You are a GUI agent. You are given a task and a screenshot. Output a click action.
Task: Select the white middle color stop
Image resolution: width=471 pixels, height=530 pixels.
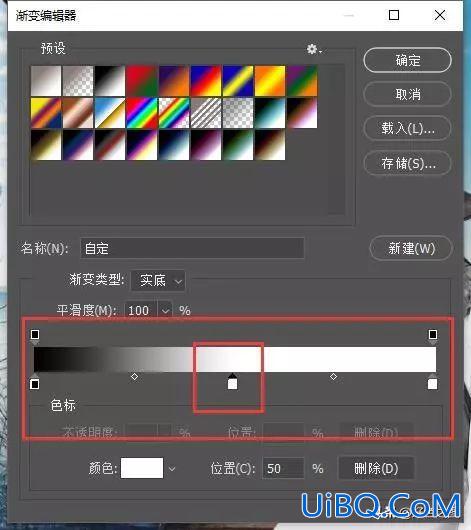point(232,382)
